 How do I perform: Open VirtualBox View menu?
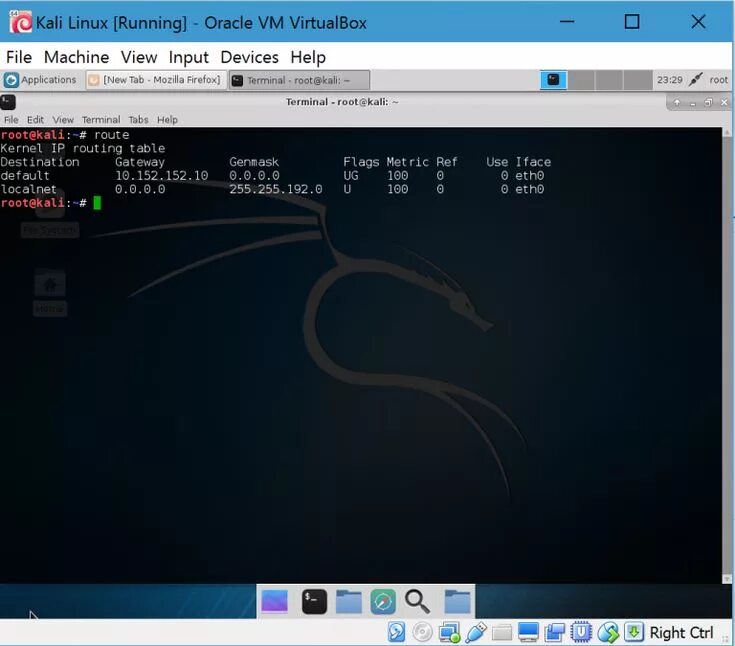(139, 57)
